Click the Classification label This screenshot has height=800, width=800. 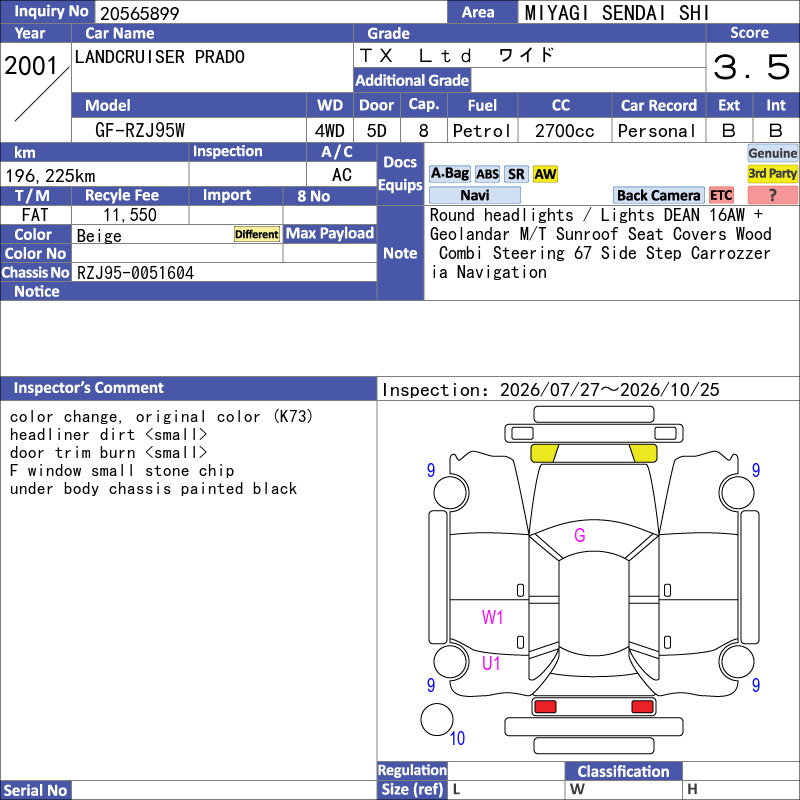point(623,771)
